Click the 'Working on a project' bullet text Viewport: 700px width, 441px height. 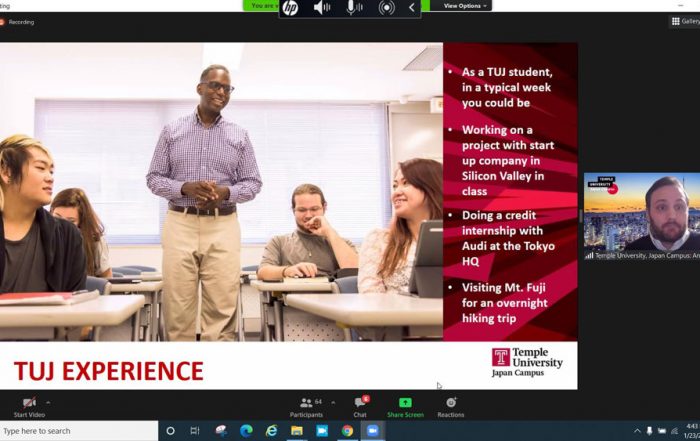pyautogui.click(x=508, y=161)
